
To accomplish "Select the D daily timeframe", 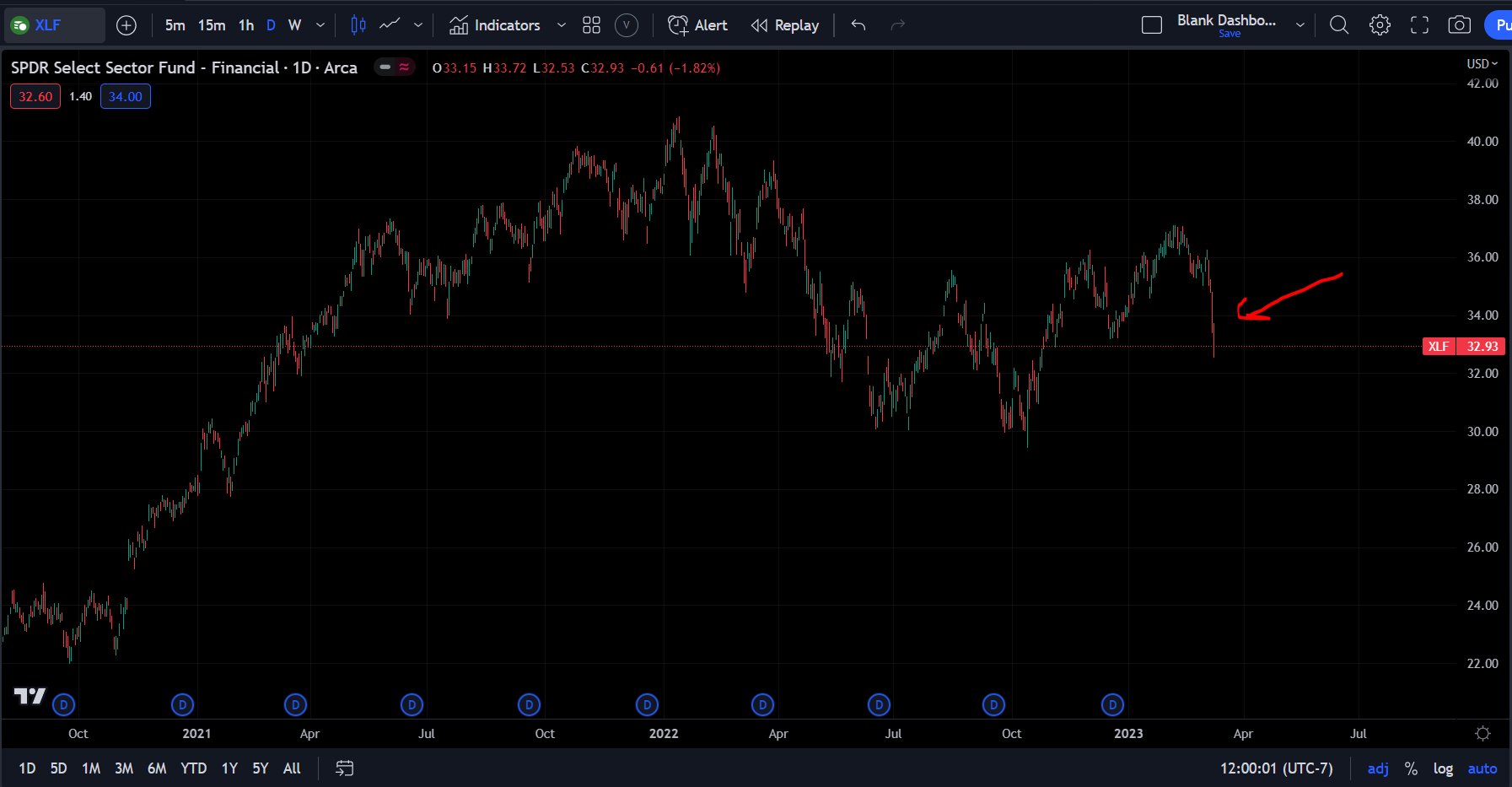I will 271,25.
